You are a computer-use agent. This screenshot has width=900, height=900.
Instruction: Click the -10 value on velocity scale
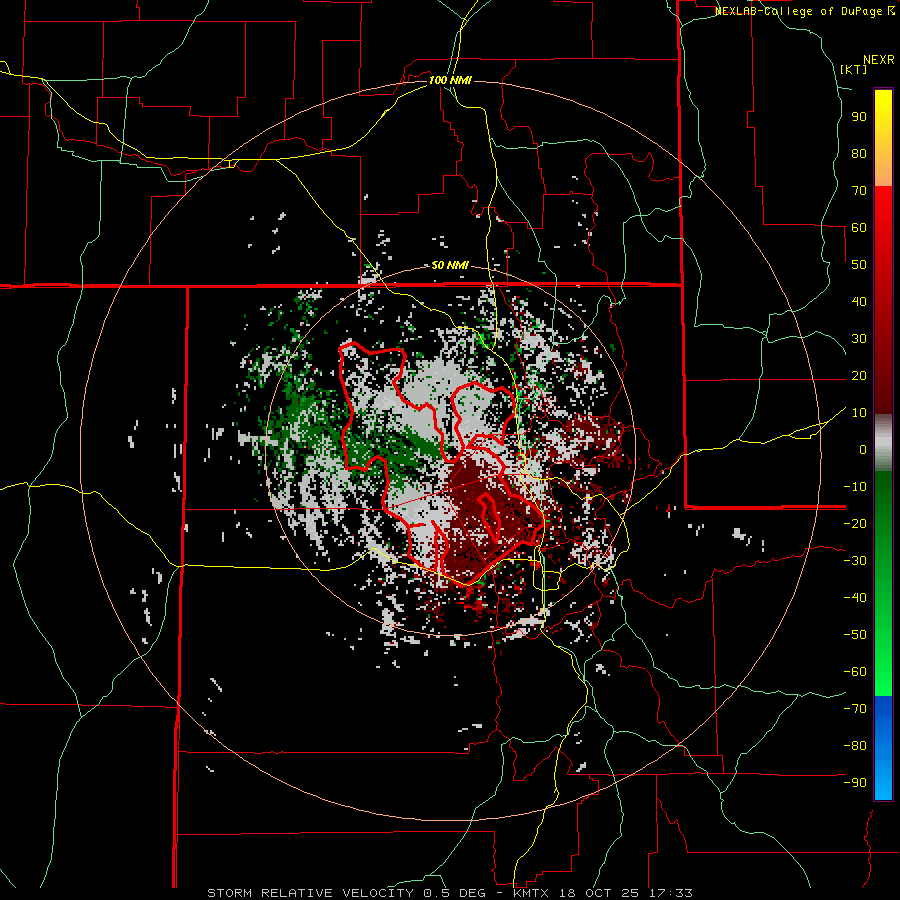[x=855, y=487]
